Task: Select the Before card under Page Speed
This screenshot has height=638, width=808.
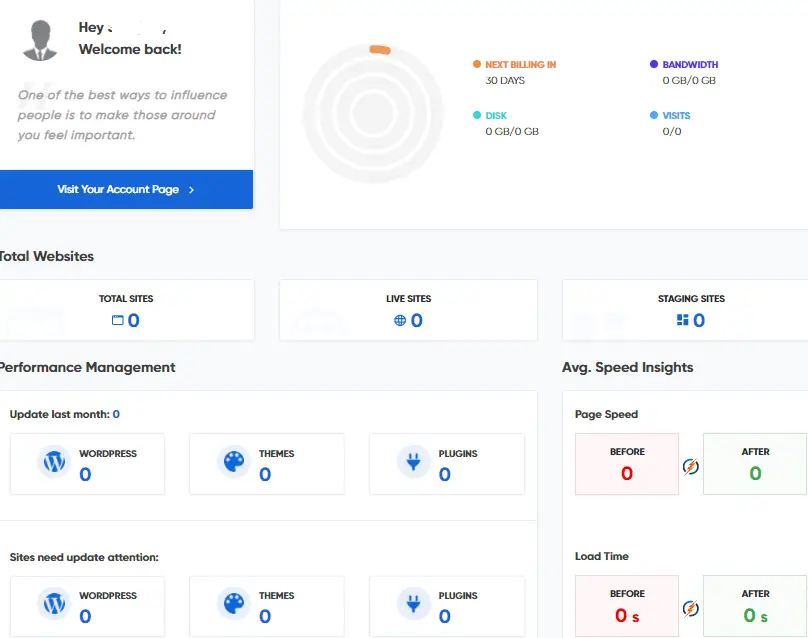Action: click(x=626, y=464)
